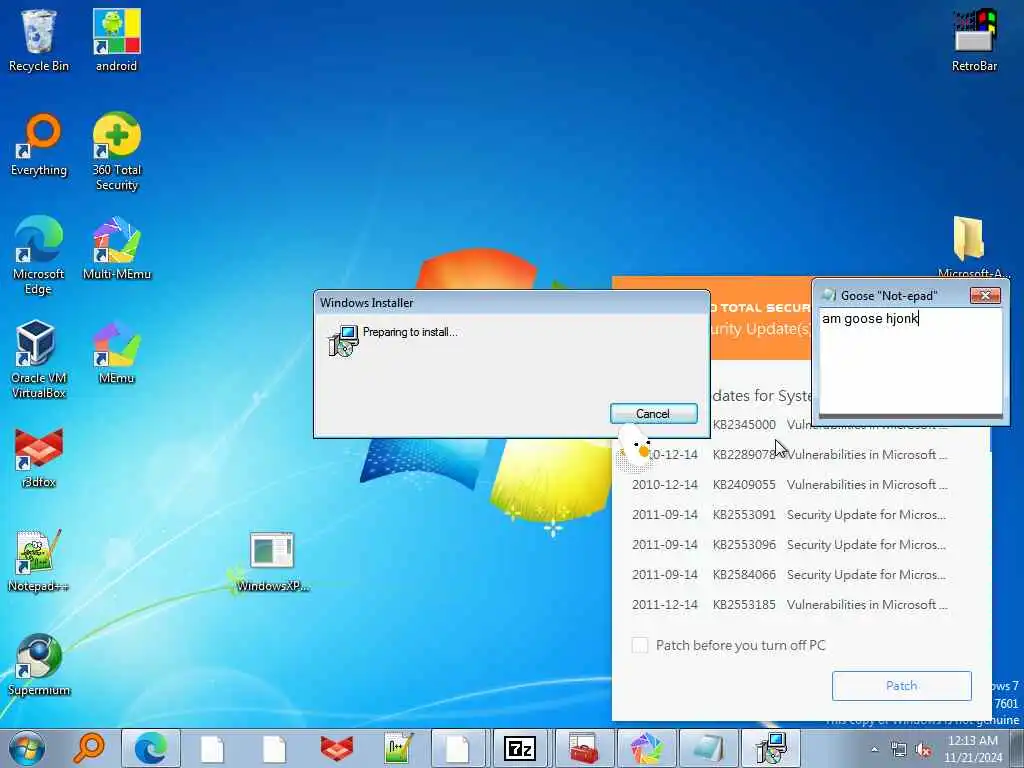Viewport: 1024px width, 768px height.
Task: Open the r3dfox browser desktop icon
Action: tap(39, 457)
